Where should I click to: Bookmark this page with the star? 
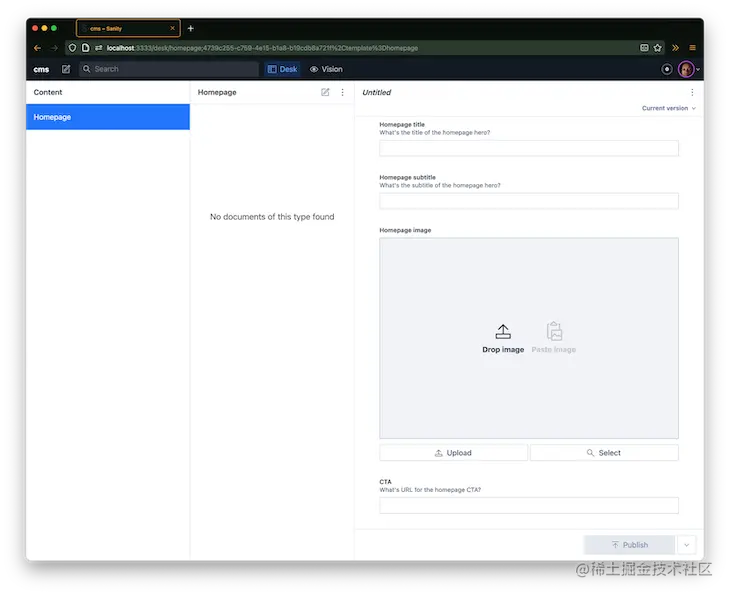pos(657,48)
